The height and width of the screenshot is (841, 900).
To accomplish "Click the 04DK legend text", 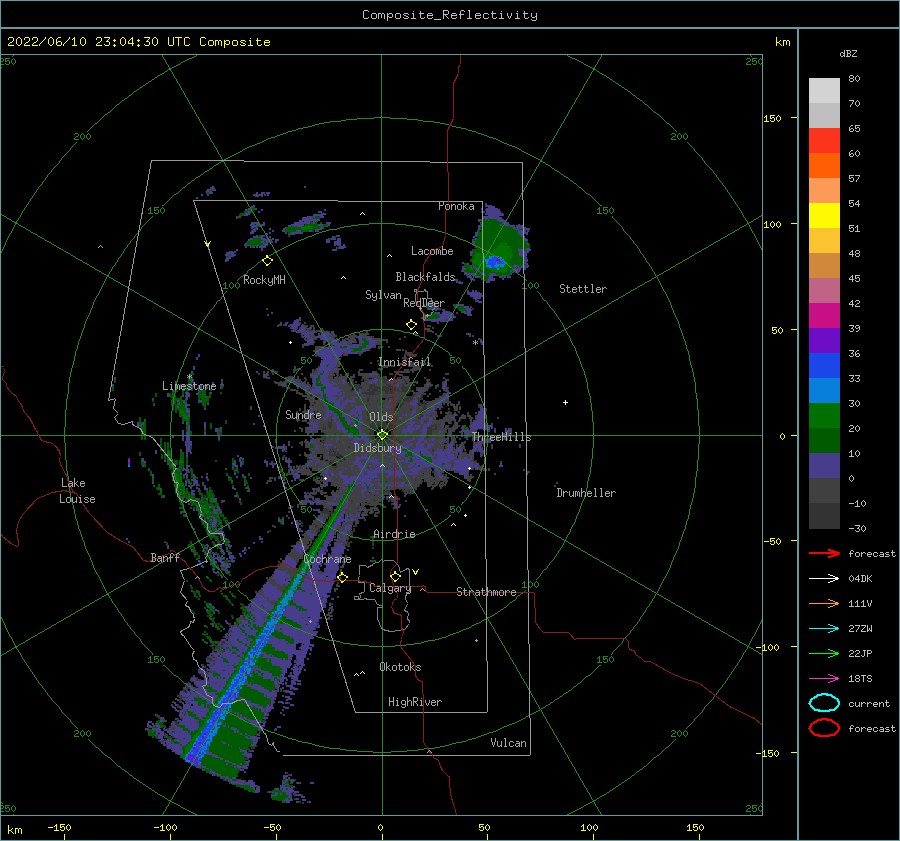I will click(860, 579).
